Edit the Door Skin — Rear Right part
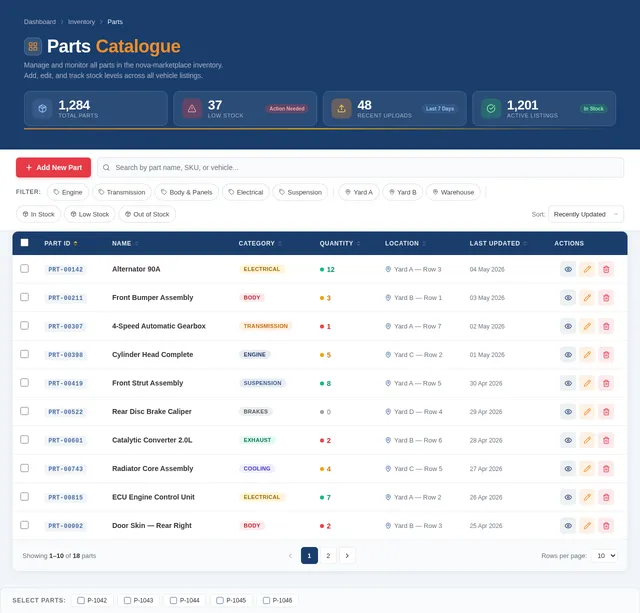Image resolution: width=640 pixels, height=613 pixels. 587,526
